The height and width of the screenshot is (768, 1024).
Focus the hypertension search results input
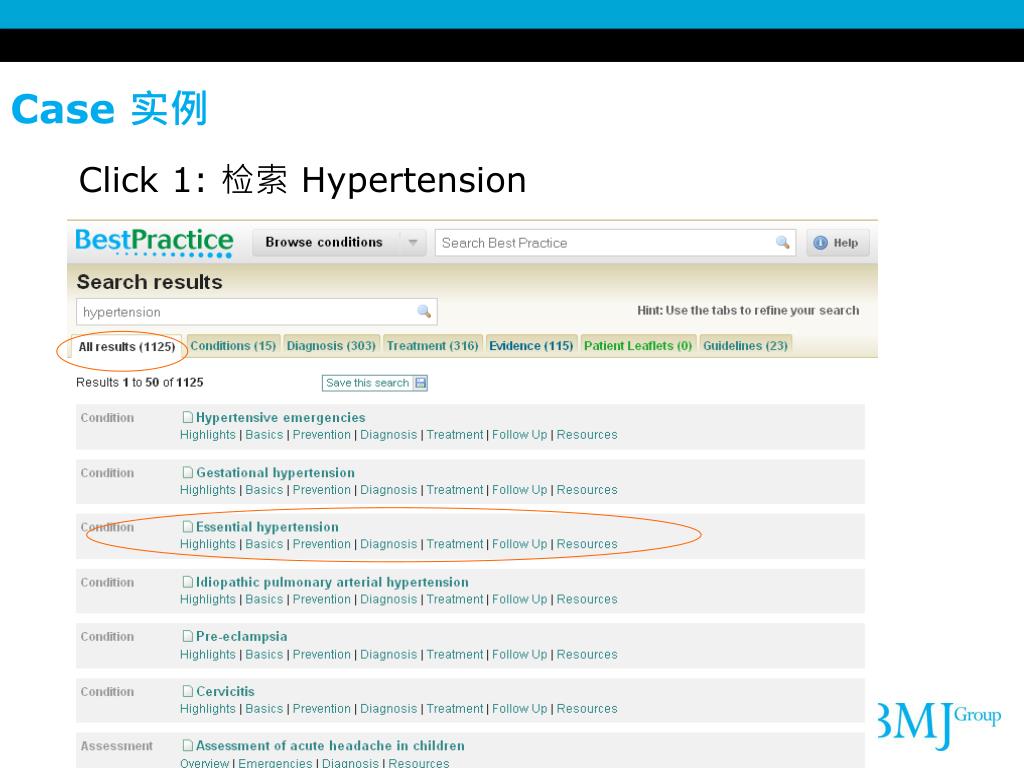click(x=257, y=312)
